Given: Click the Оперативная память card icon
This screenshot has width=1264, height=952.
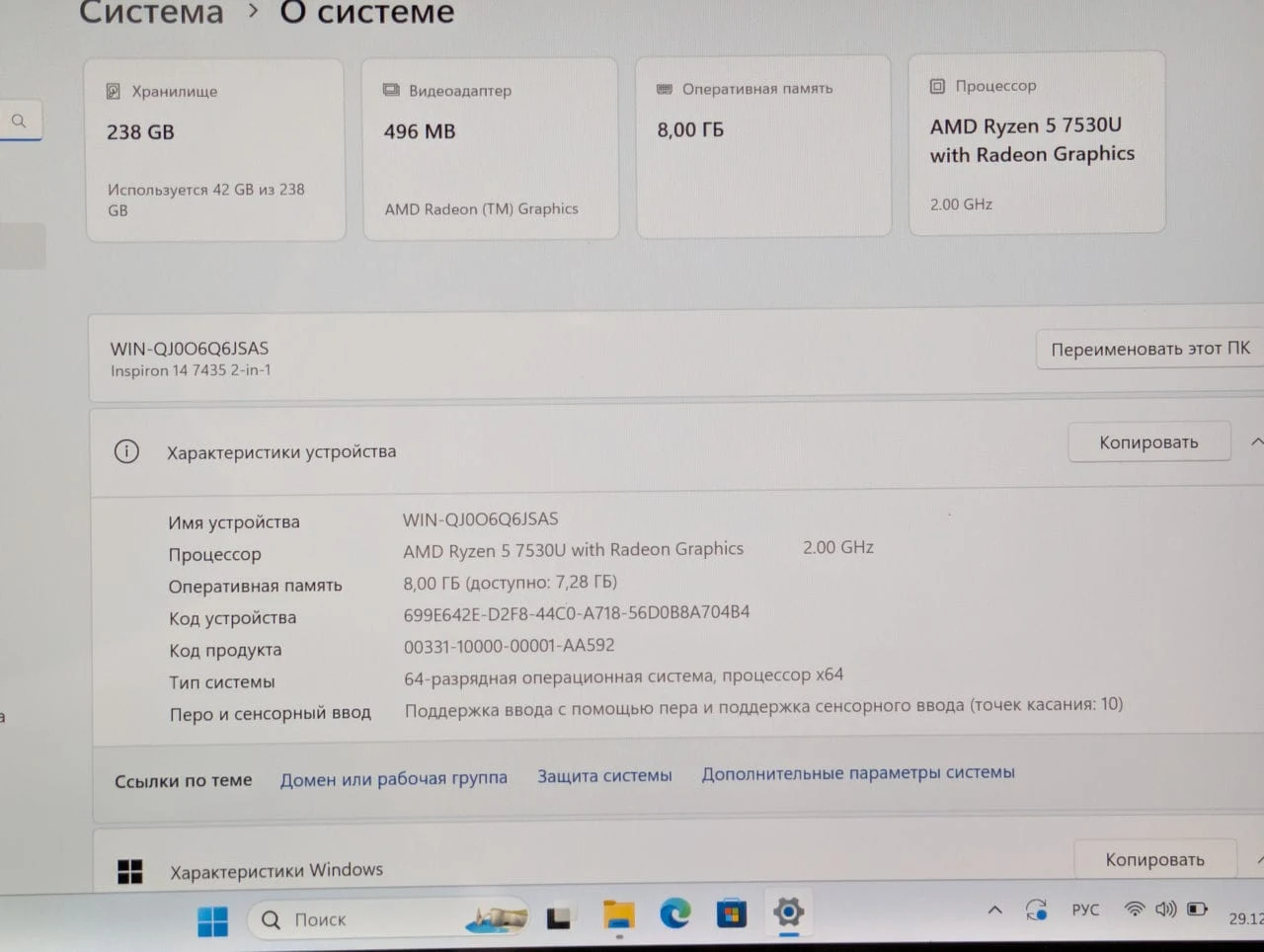Looking at the screenshot, I should [665, 89].
